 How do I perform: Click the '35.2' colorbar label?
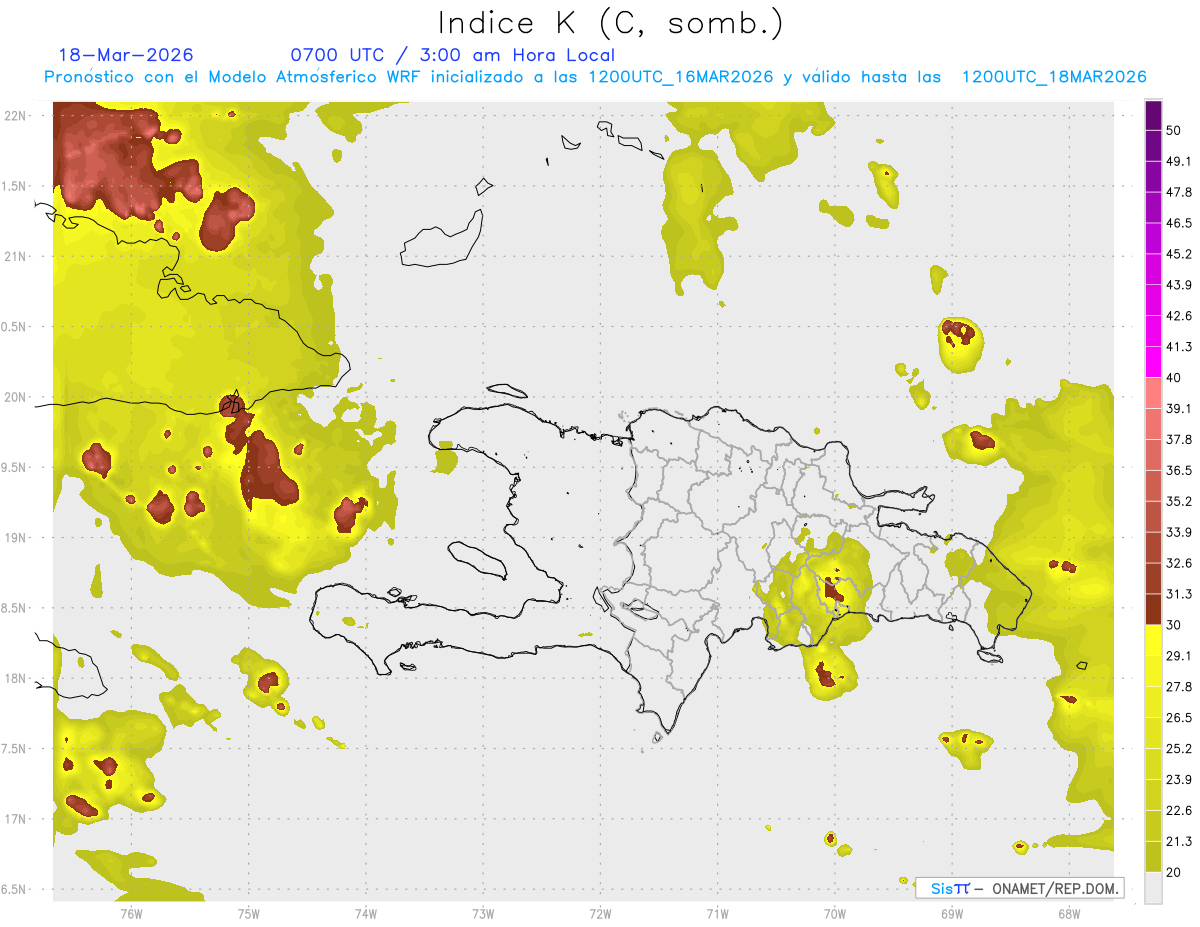pyautogui.click(x=1179, y=501)
